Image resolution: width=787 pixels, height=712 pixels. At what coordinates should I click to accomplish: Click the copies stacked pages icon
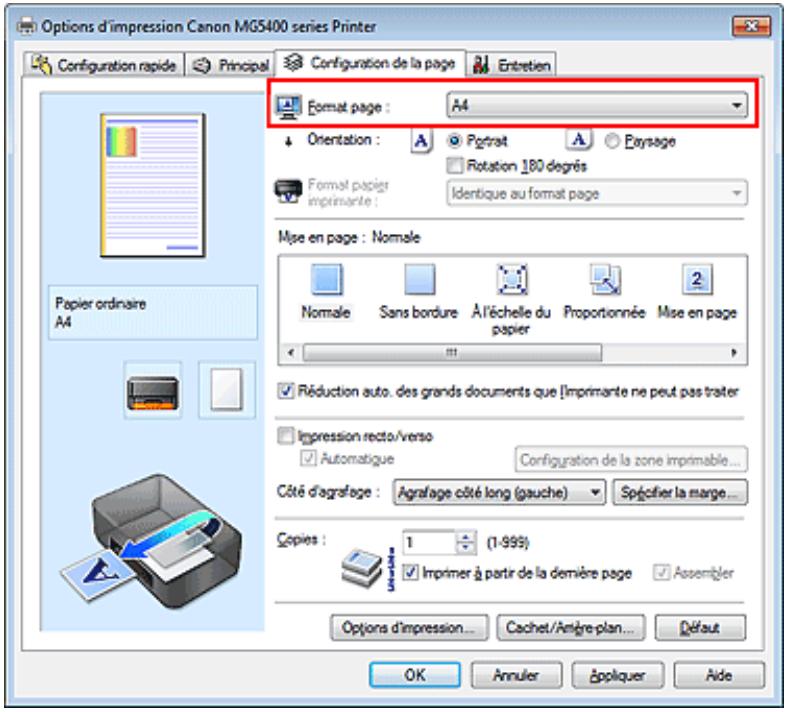coord(362,568)
